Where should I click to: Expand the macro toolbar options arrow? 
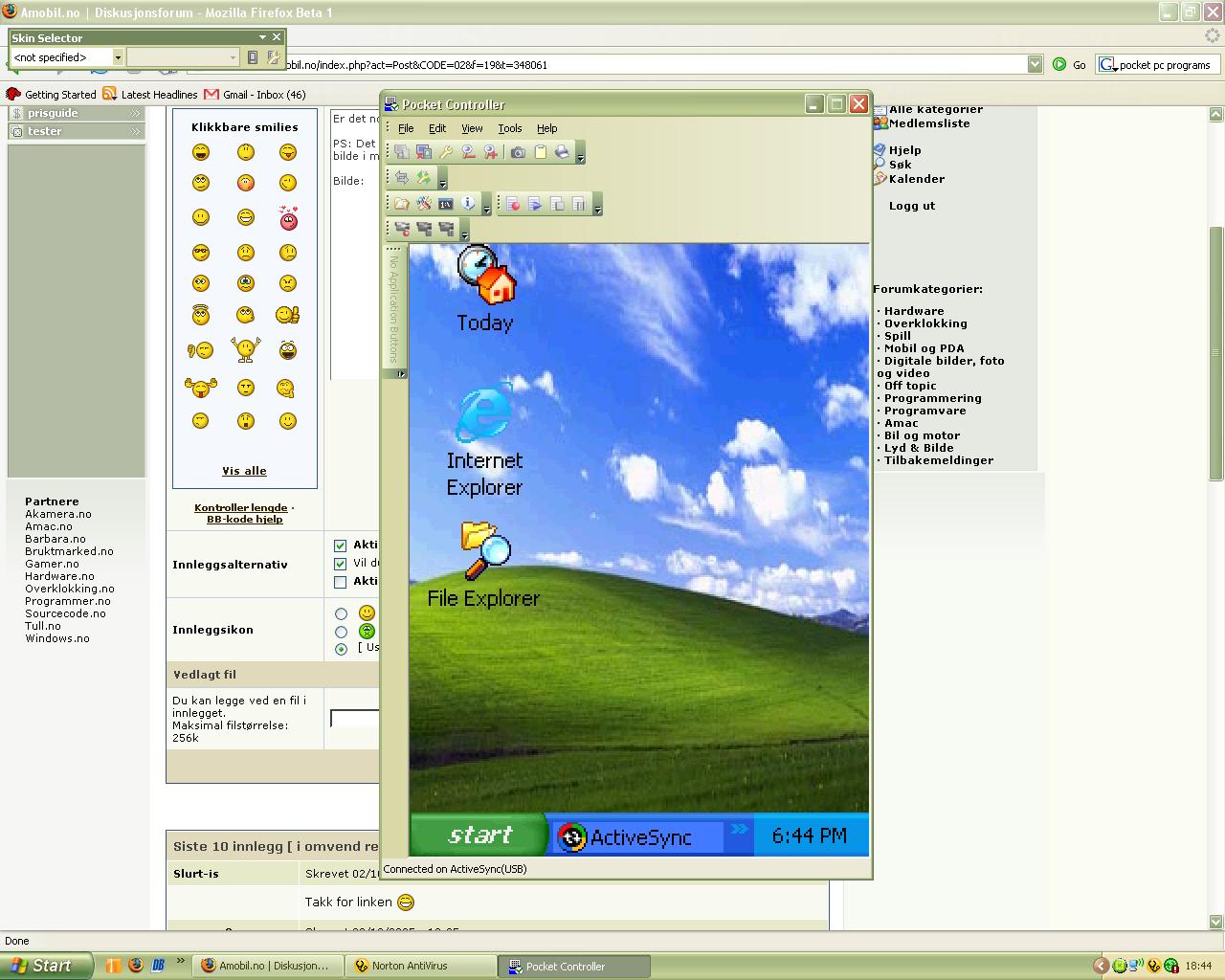[597, 204]
